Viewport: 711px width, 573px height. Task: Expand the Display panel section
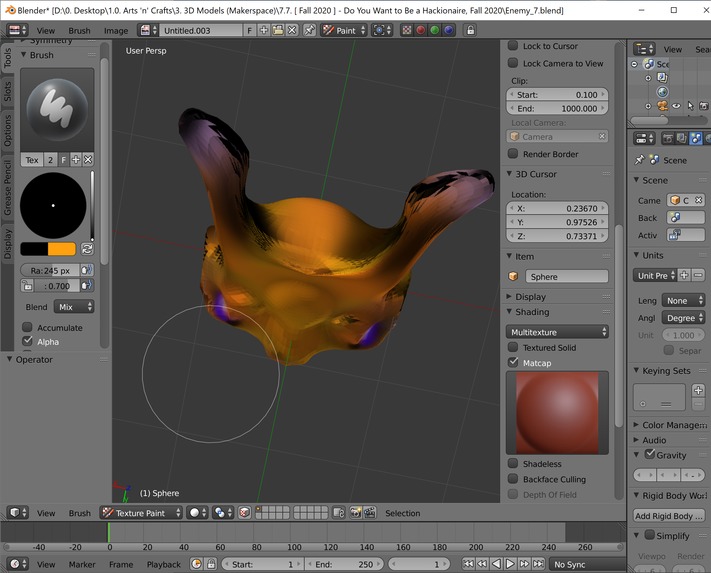pos(530,296)
